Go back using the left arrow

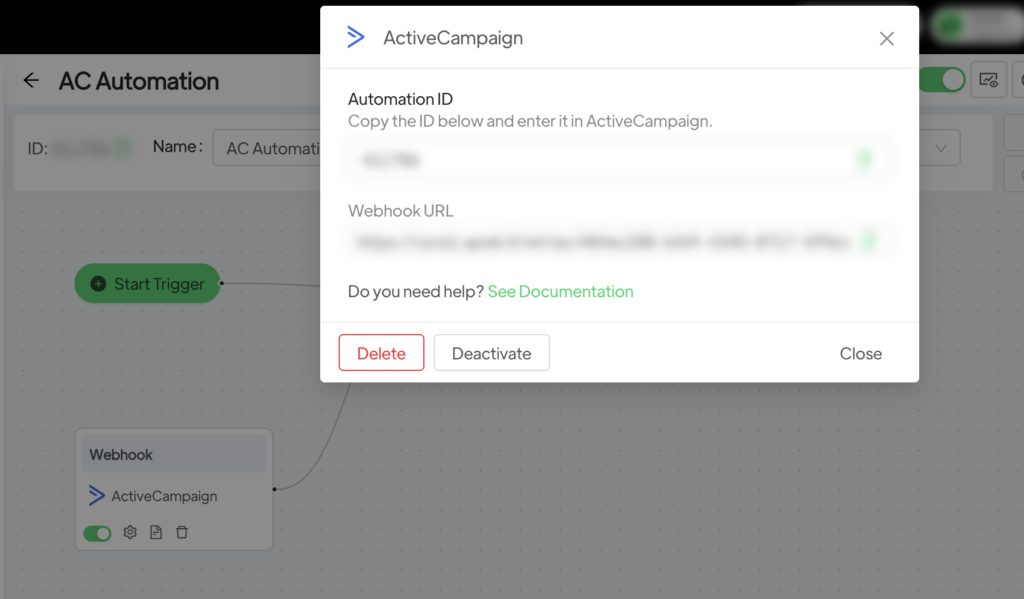tap(32, 81)
